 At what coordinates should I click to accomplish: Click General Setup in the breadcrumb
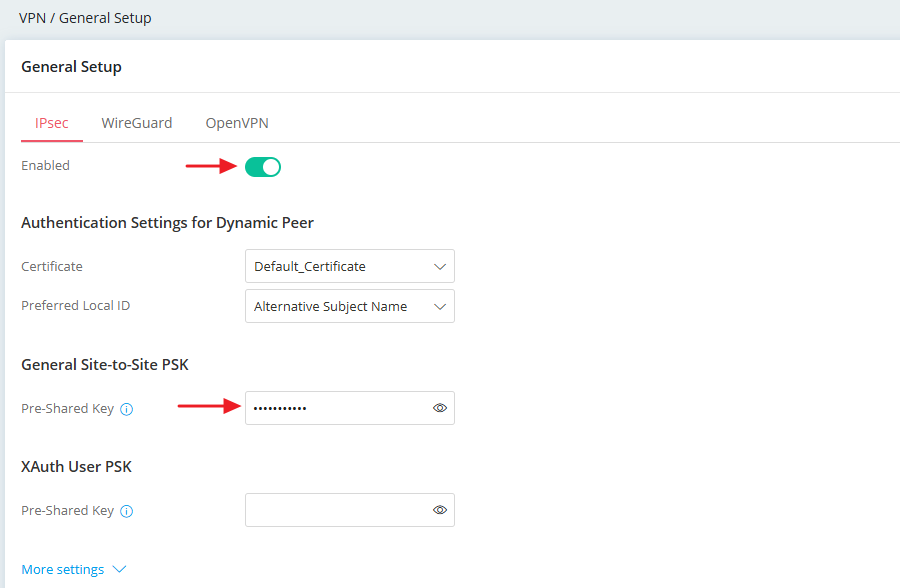(x=105, y=18)
